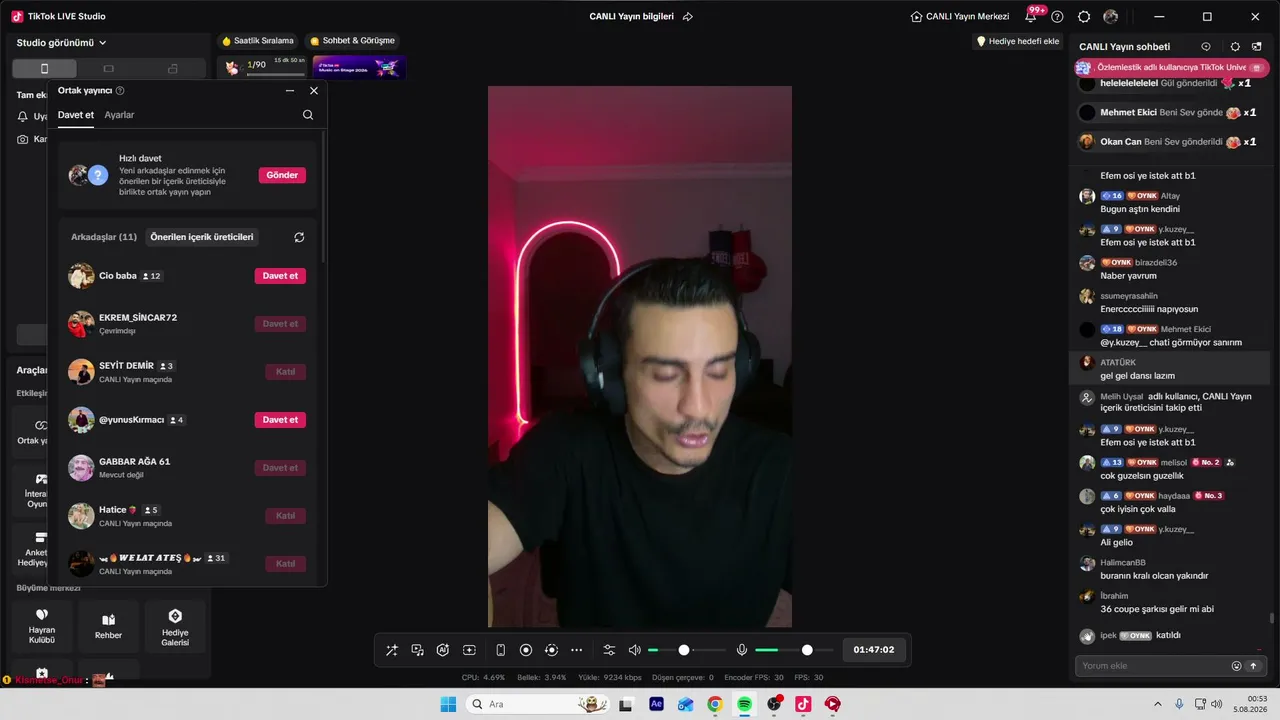Select the landscape layout toggle
This screenshot has height=720, width=1280.
click(109, 69)
